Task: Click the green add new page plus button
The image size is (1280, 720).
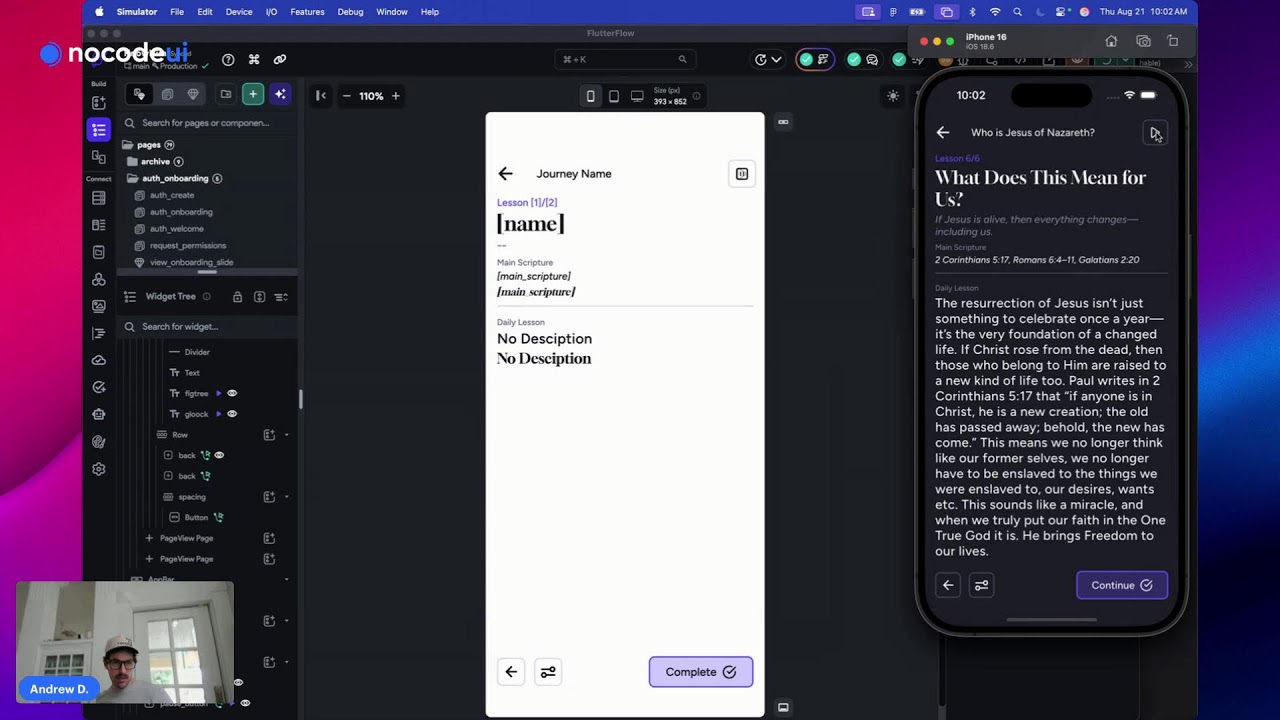Action: pyautogui.click(x=253, y=94)
